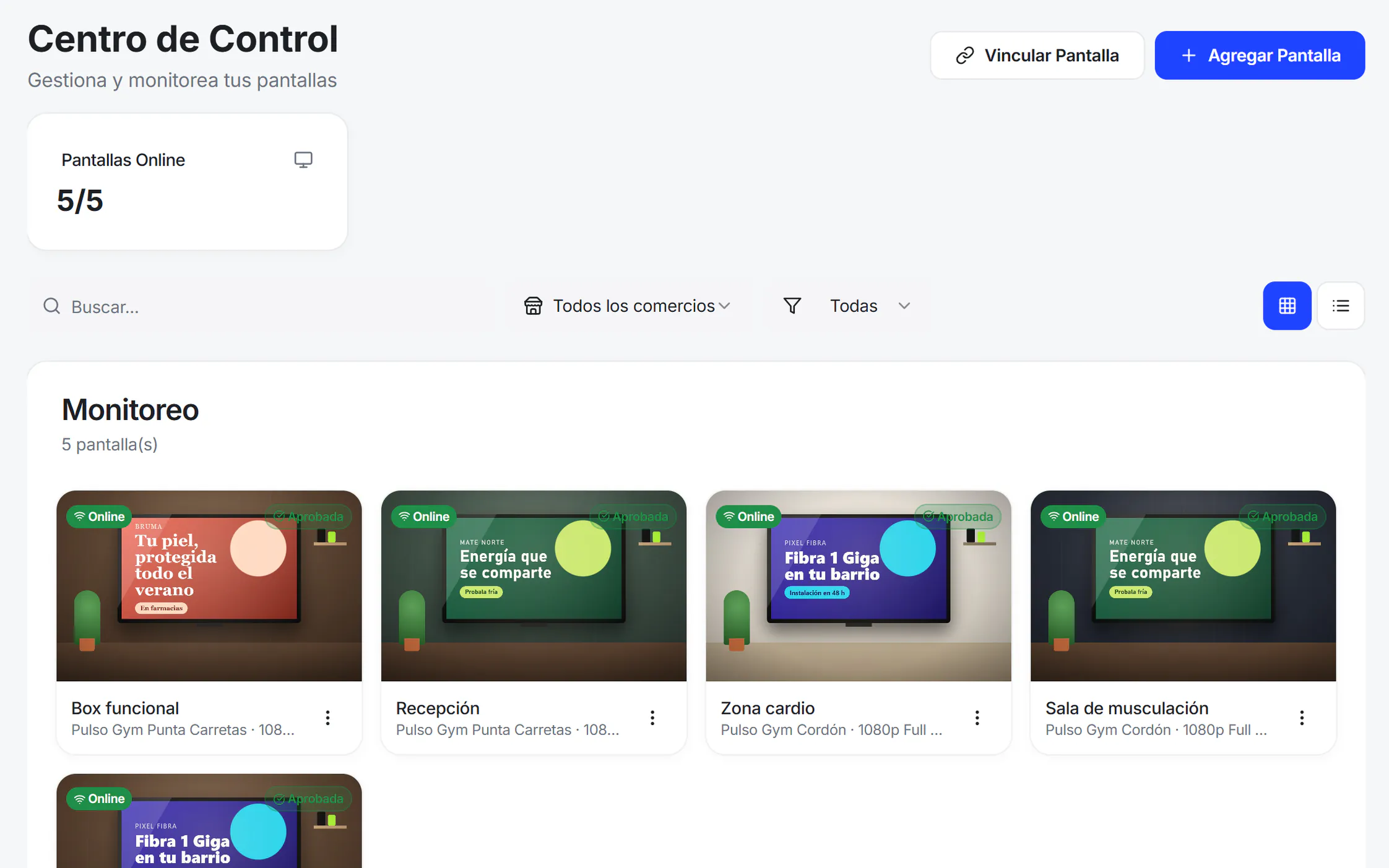Open options menu for Sala de musculación

[1301, 718]
